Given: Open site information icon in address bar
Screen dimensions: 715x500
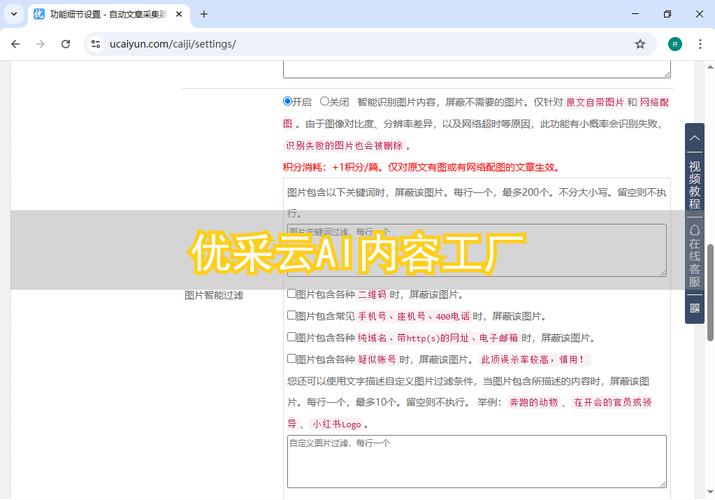Looking at the screenshot, I should tap(96, 44).
